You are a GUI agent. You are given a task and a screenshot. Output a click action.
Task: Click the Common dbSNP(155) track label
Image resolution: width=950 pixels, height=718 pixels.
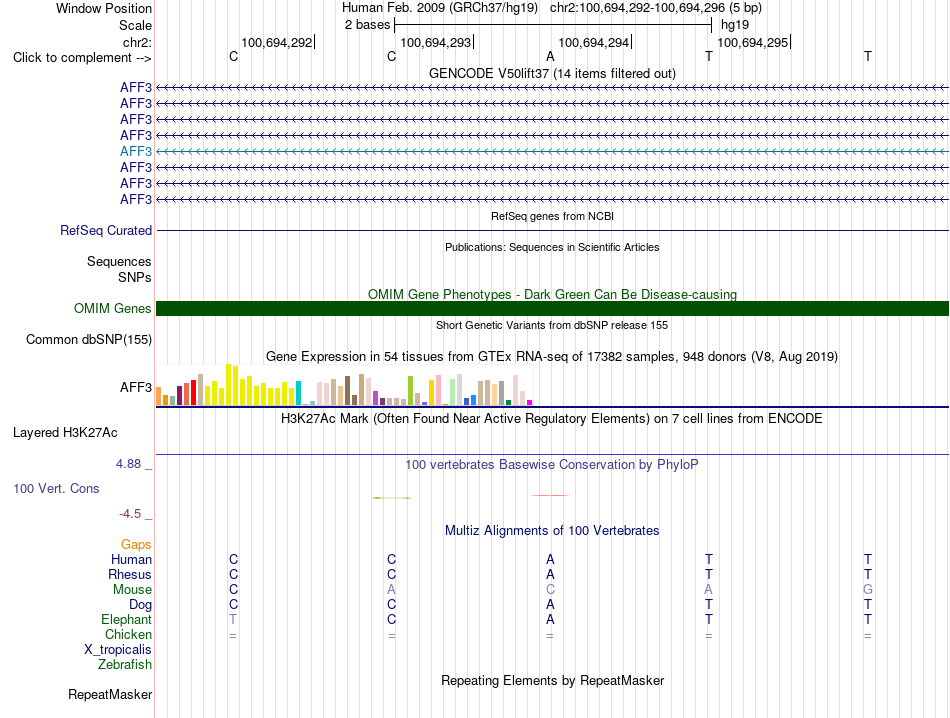(88, 339)
